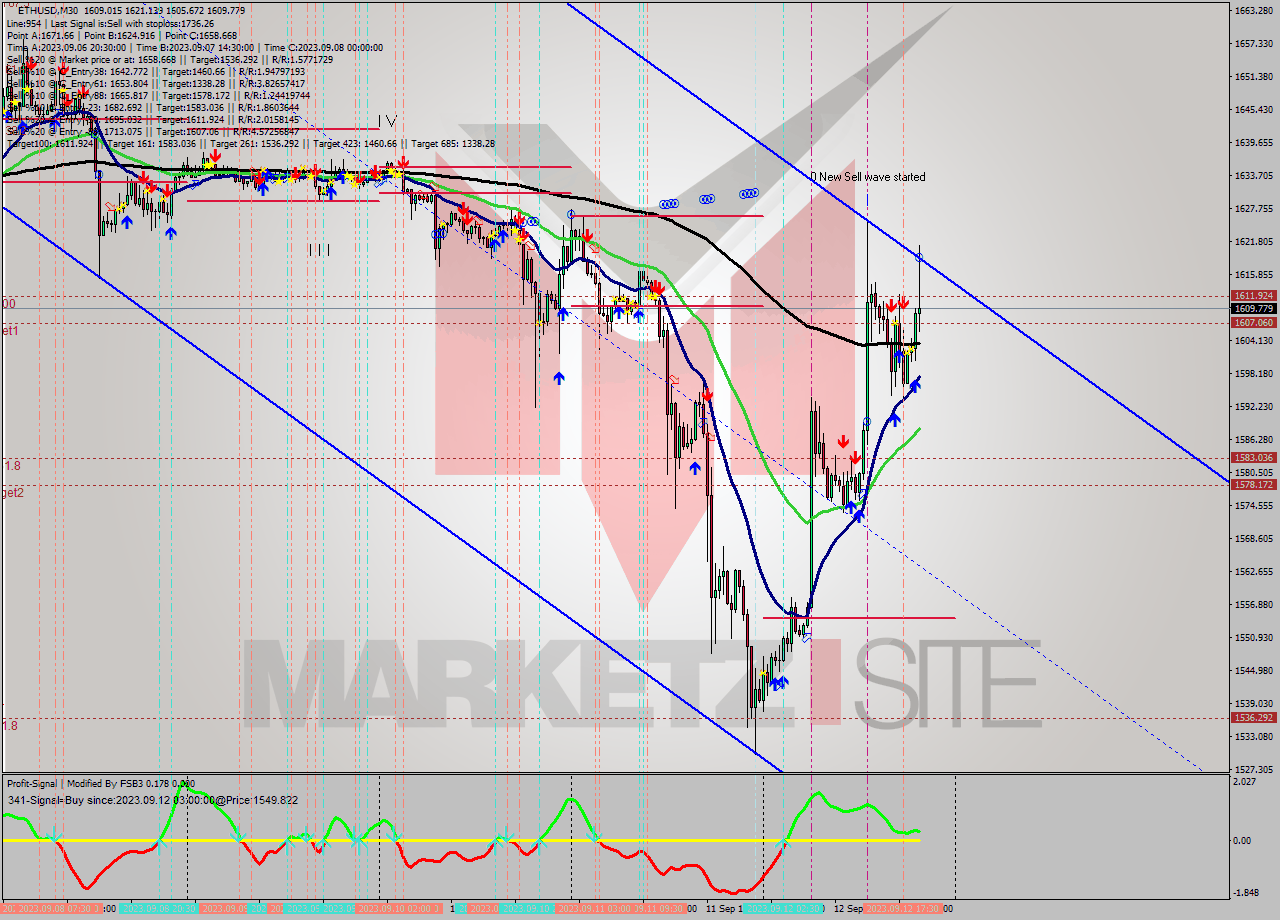Click the red 1611.924 price level tag
This screenshot has height=920, width=1280.
(1253, 296)
